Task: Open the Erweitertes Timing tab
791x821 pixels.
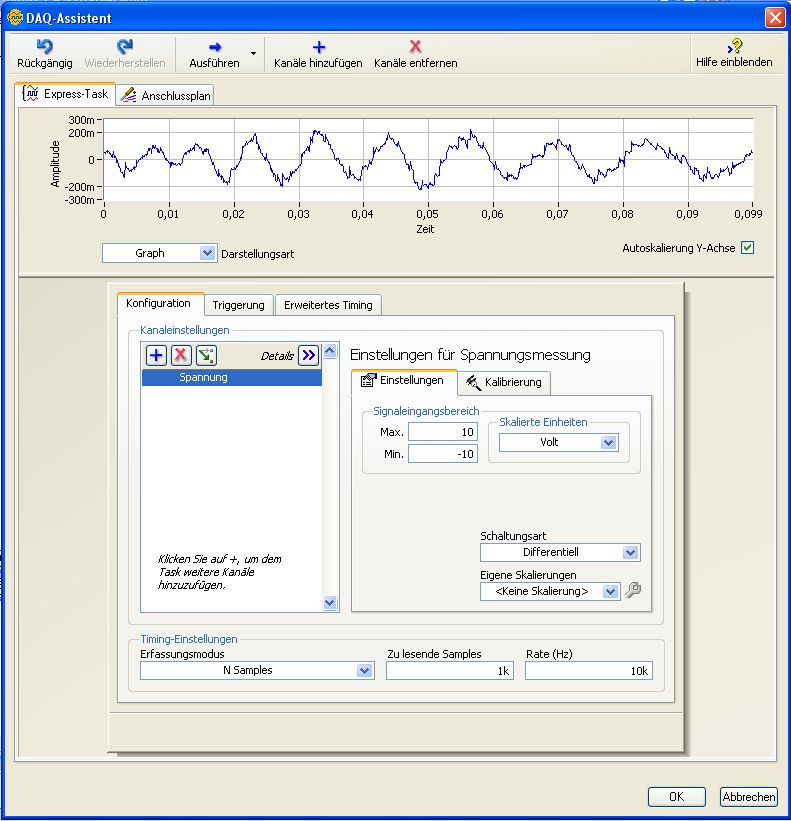Action: click(x=328, y=305)
